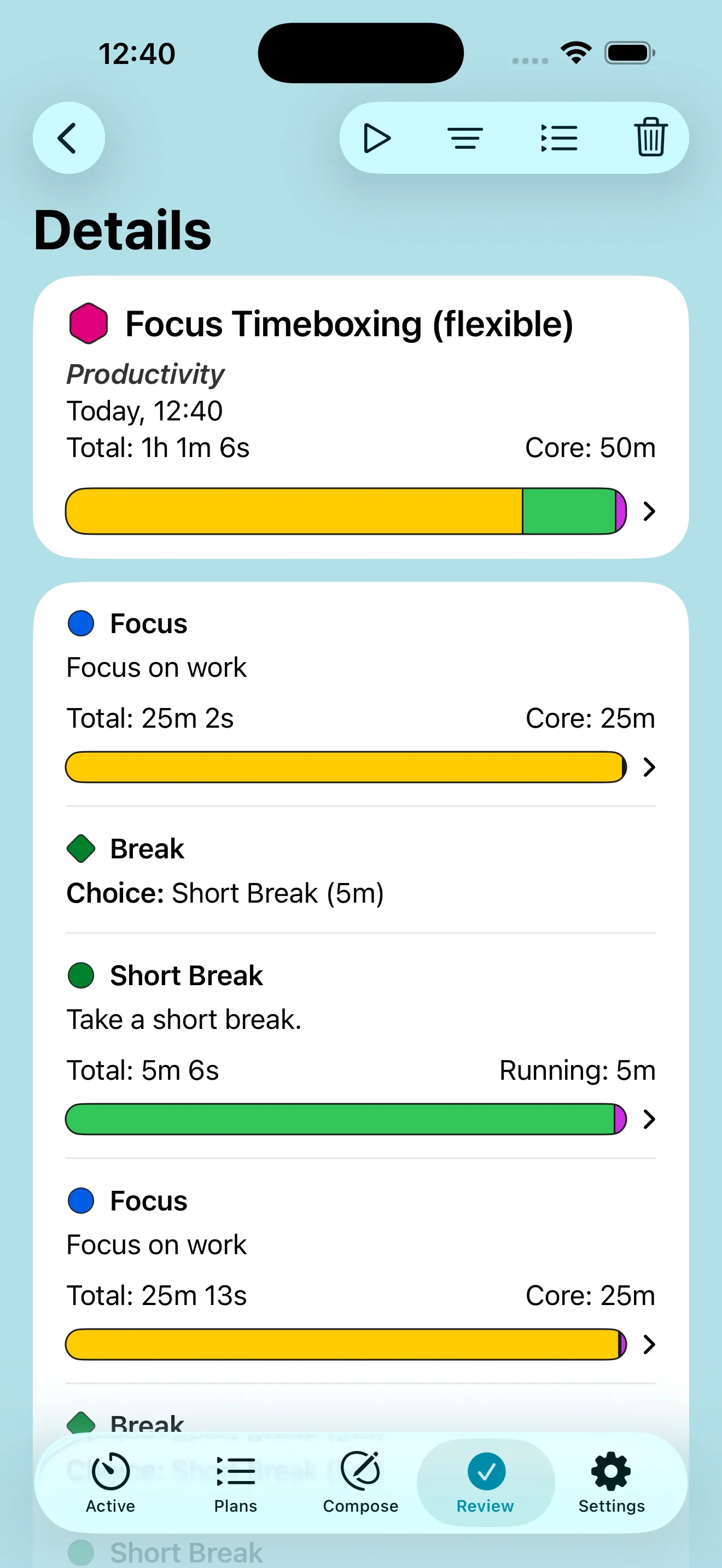Delete this session using the trash icon

click(x=650, y=138)
